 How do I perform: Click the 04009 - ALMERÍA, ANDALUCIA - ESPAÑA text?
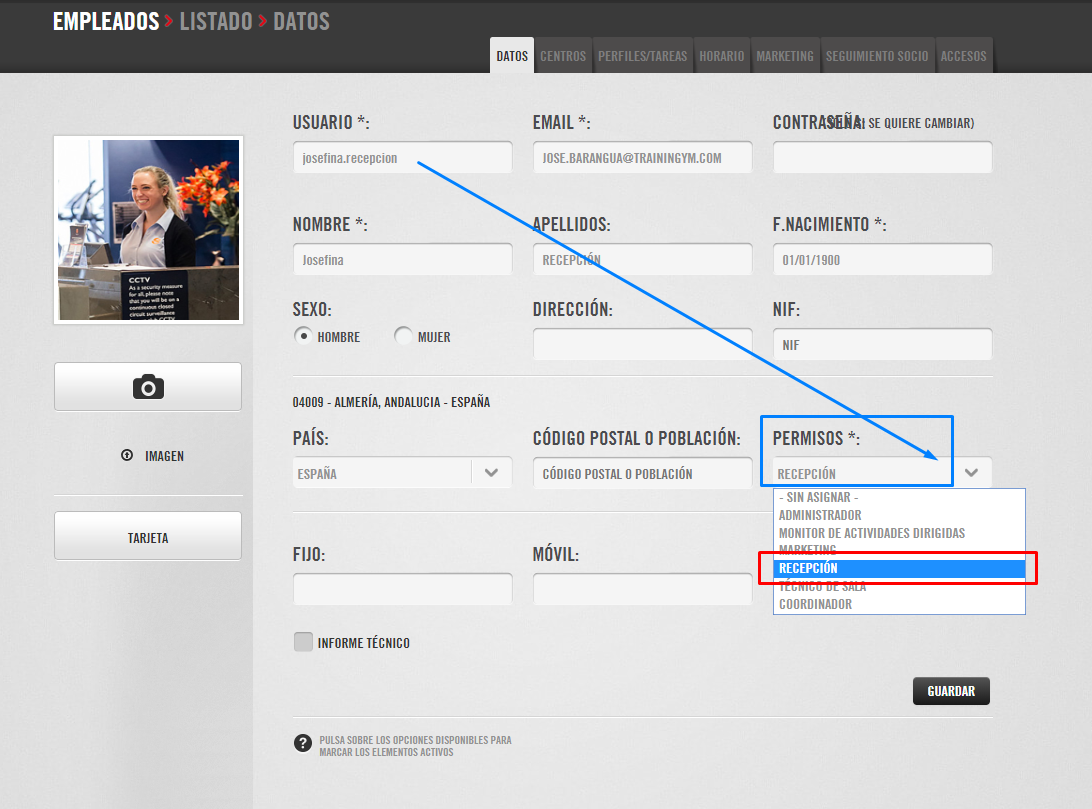pos(391,402)
